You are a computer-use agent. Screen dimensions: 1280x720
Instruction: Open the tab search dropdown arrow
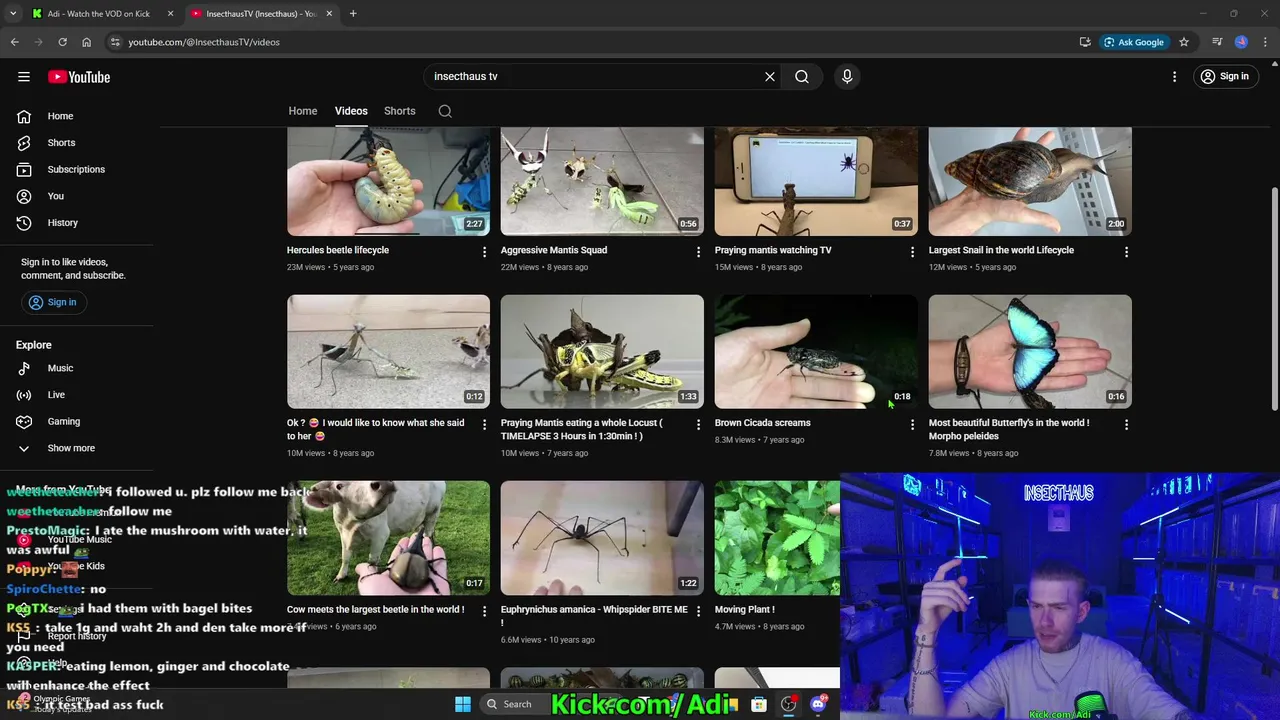pos(13,14)
